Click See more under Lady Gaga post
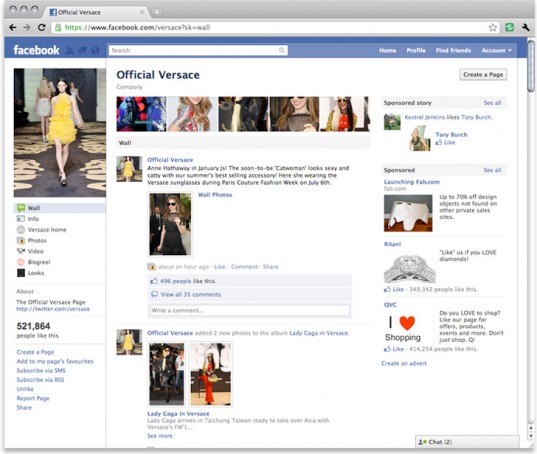This screenshot has height=454, width=537. 160,436
